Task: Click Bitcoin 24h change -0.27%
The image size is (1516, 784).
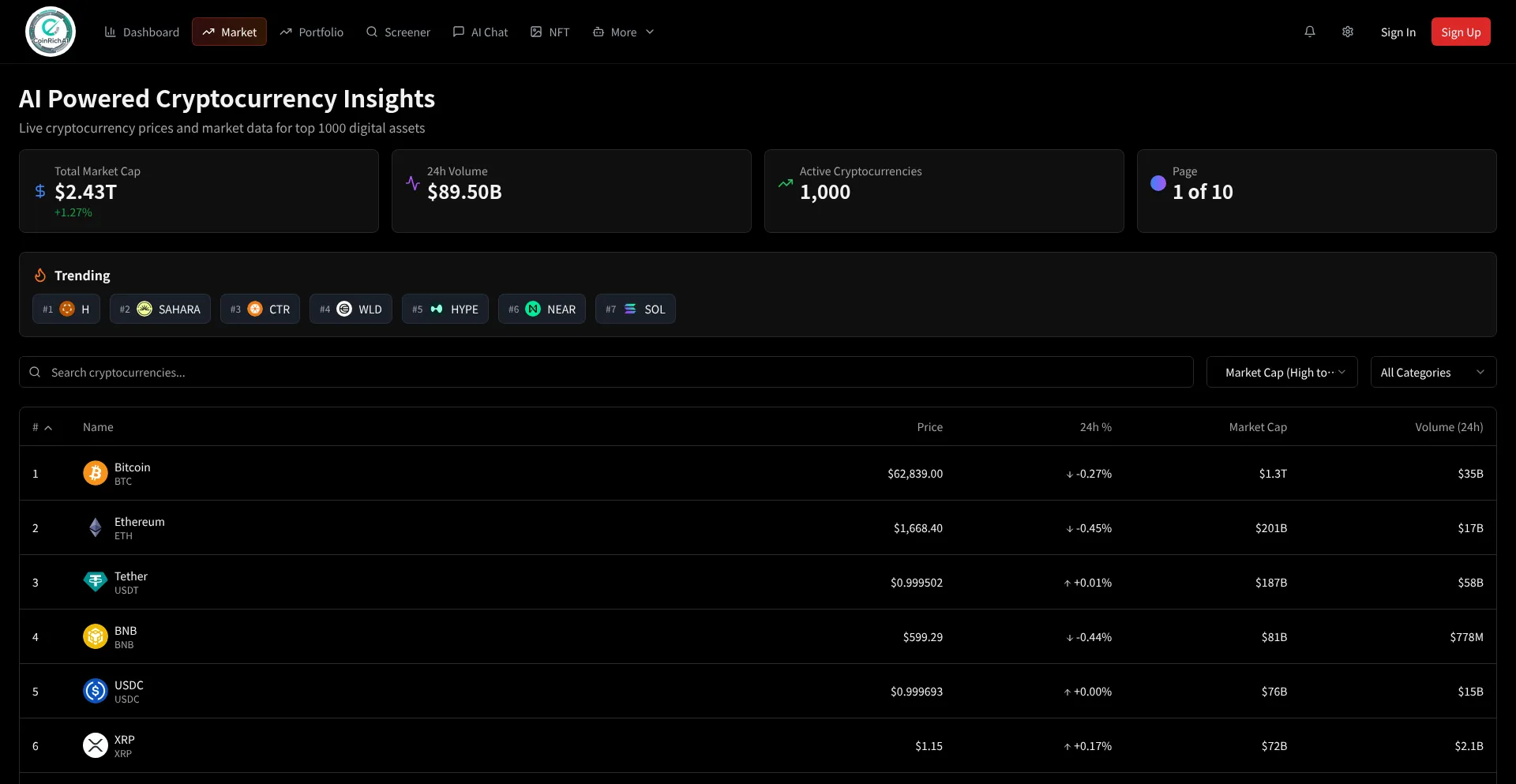Action: (1088, 473)
